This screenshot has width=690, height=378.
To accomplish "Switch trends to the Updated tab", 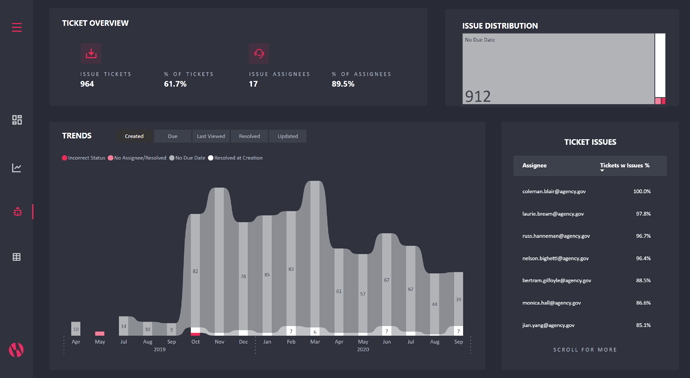I will tap(288, 136).
